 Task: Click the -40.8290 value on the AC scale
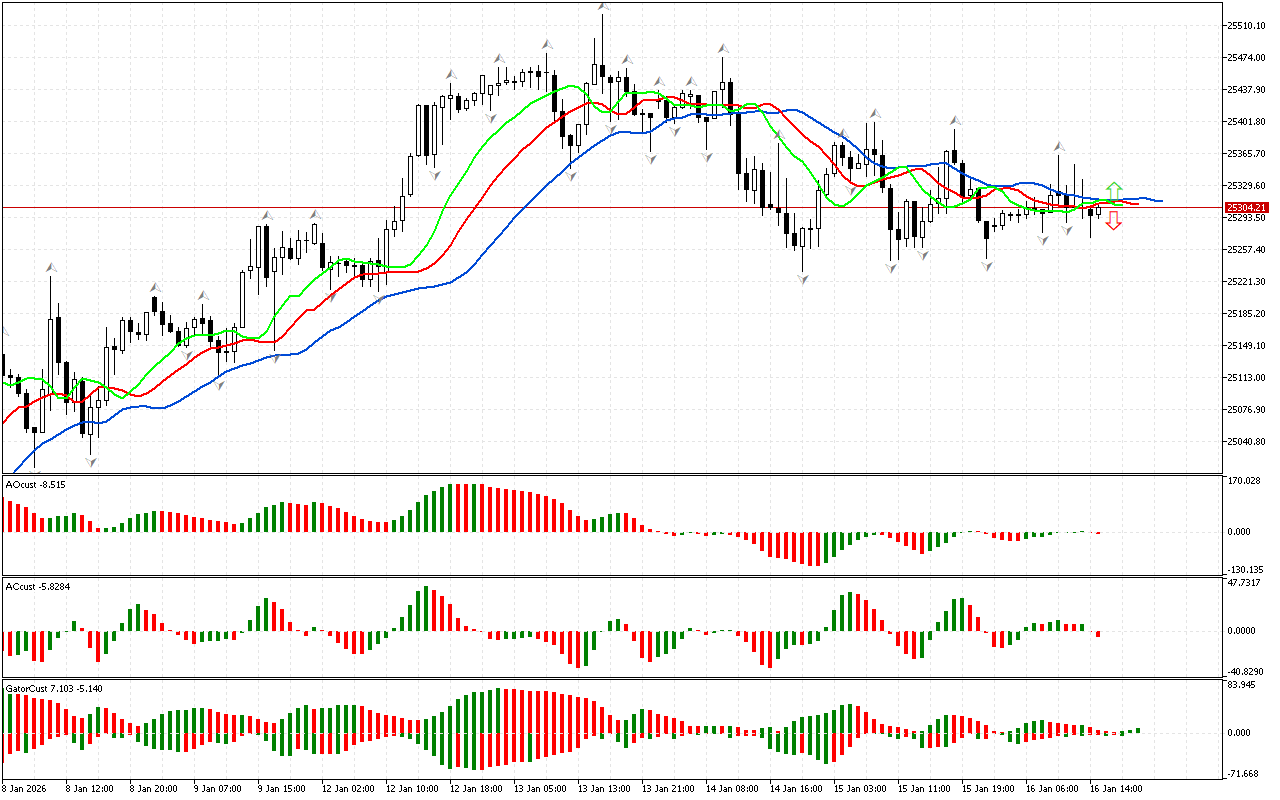pos(1244,672)
